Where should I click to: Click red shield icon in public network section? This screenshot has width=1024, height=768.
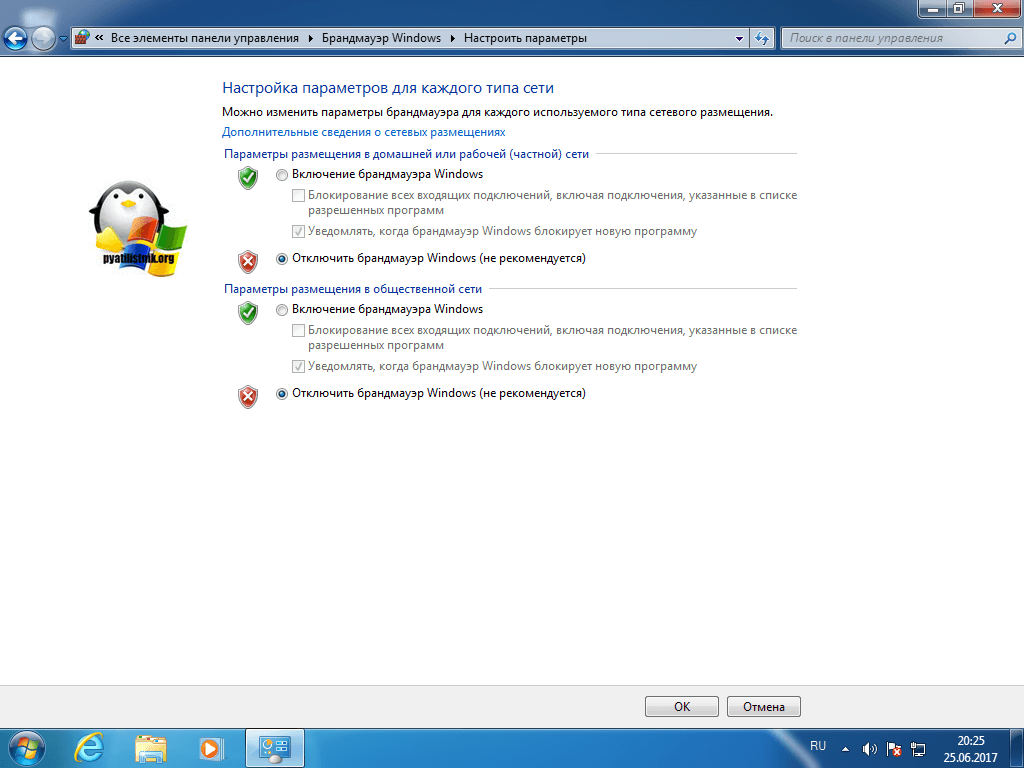coord(248,396)
